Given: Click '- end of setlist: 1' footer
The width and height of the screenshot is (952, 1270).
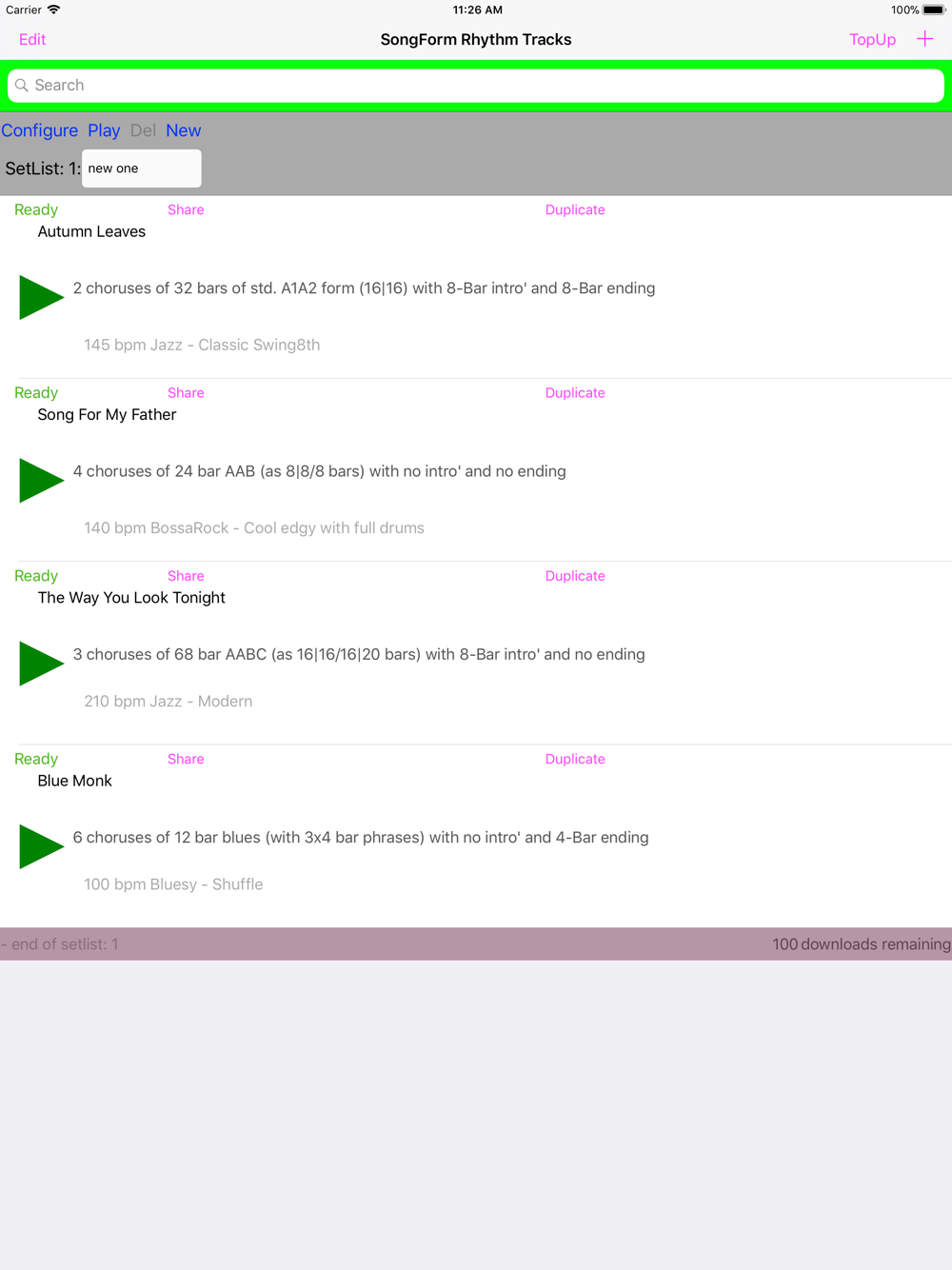Looking at the screenshot, I should (60, 944).
